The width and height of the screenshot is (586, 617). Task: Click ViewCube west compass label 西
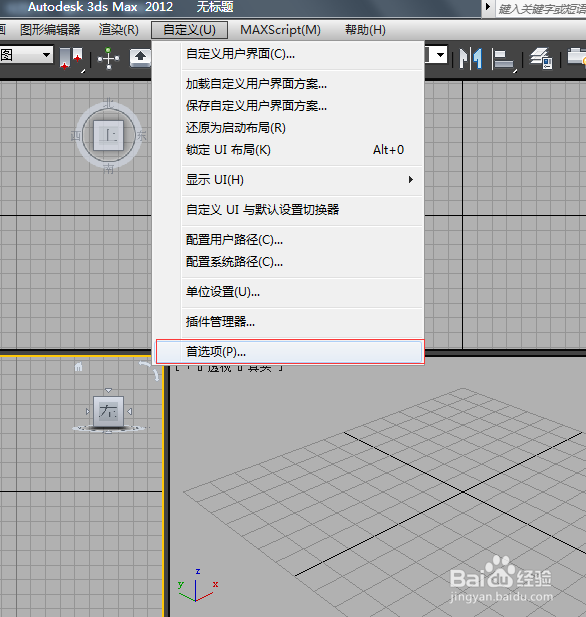tap(76, 136)
